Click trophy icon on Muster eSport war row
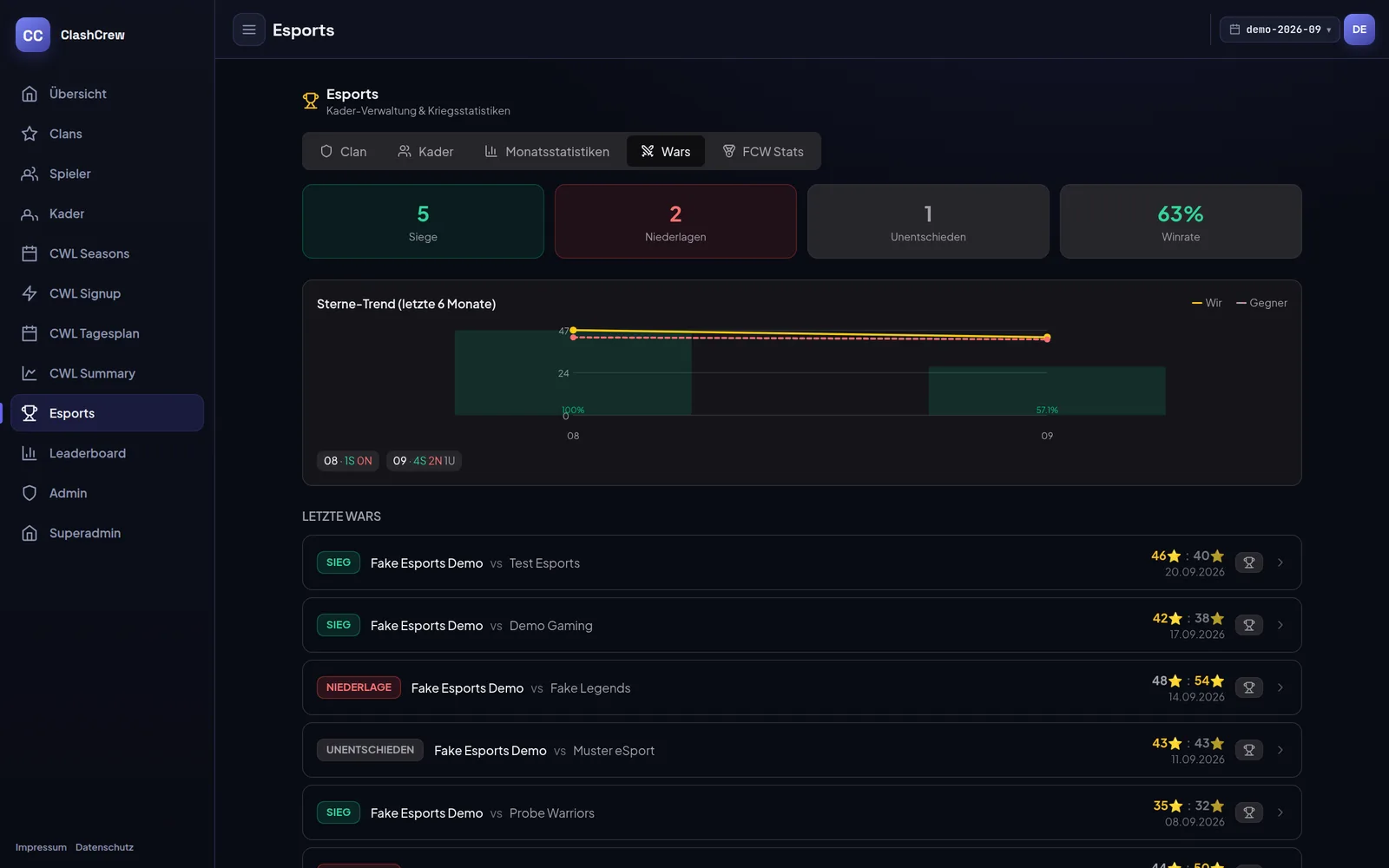 (x=1249, y=750)
